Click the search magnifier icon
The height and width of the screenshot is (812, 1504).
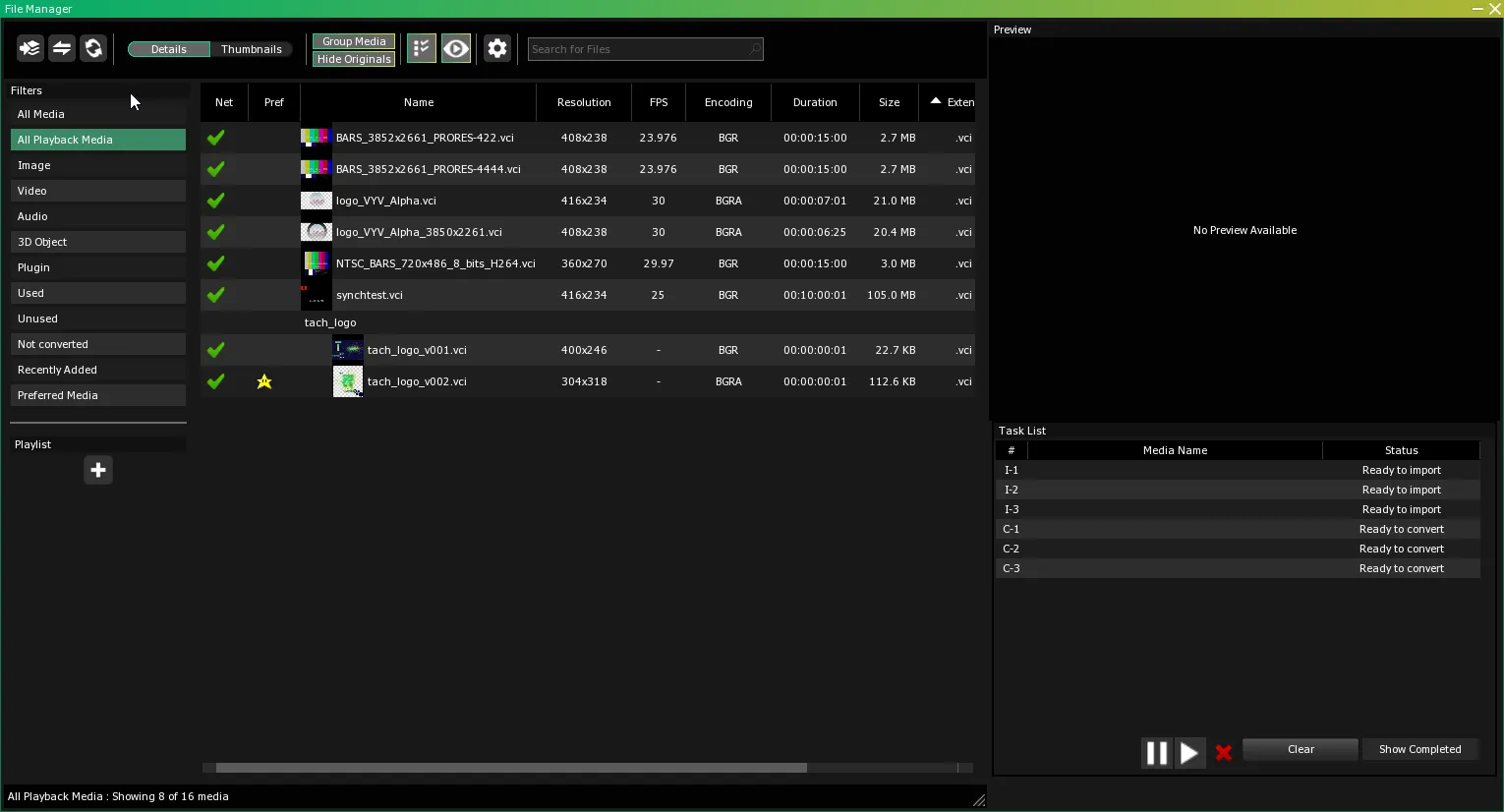pyautogui.click(x=754, y=49)
